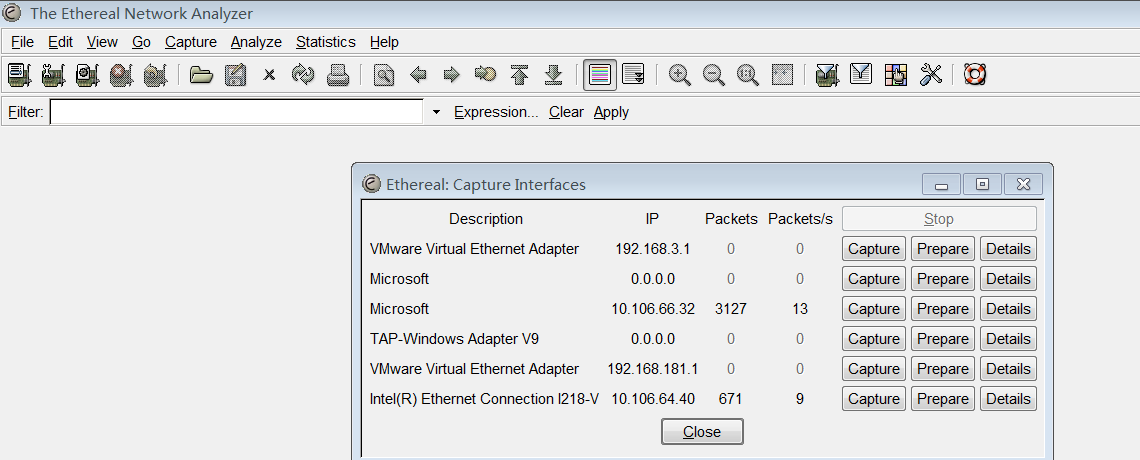Open the Analyze menu

(x=256, y=42)
